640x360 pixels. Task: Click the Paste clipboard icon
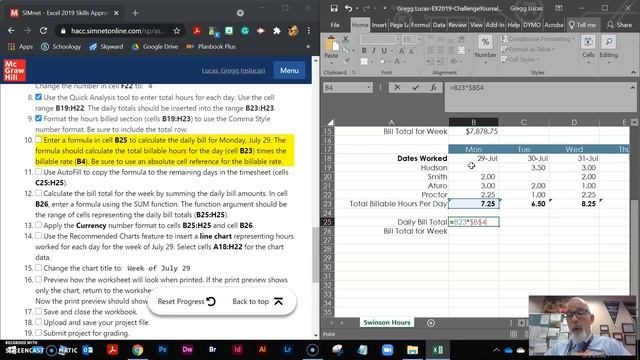click(x=331, y=44)
